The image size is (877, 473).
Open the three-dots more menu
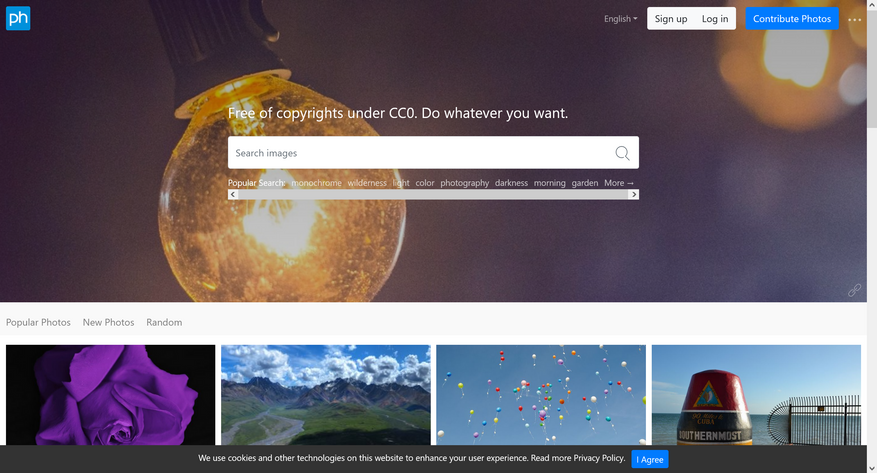pyautogui.click(x=854, y=19)
